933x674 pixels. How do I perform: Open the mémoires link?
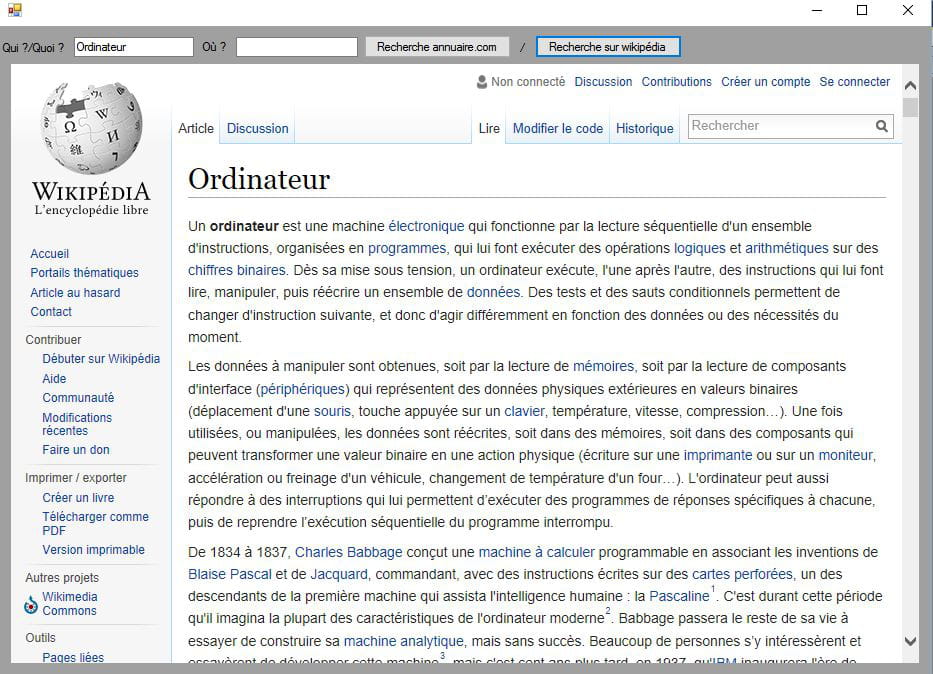coord(603,366)
